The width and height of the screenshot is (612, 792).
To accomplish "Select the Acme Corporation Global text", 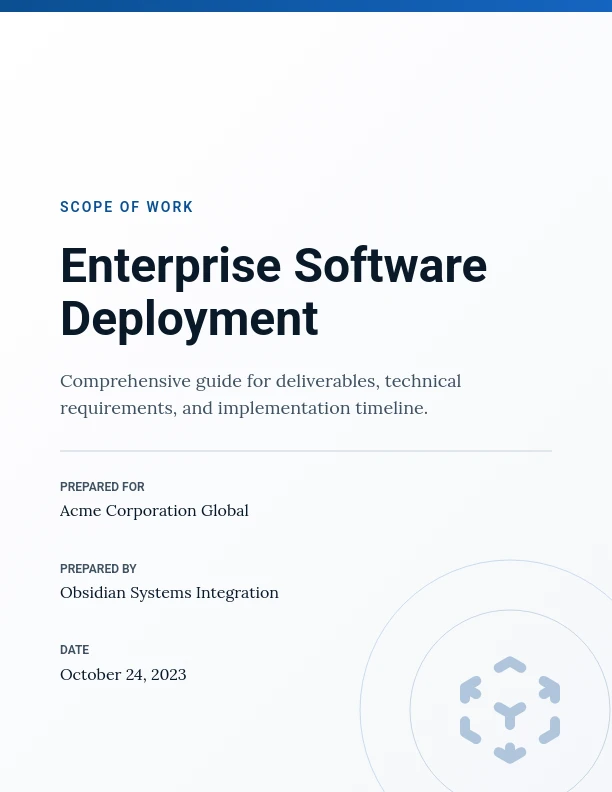I will [x=154, y=511].
